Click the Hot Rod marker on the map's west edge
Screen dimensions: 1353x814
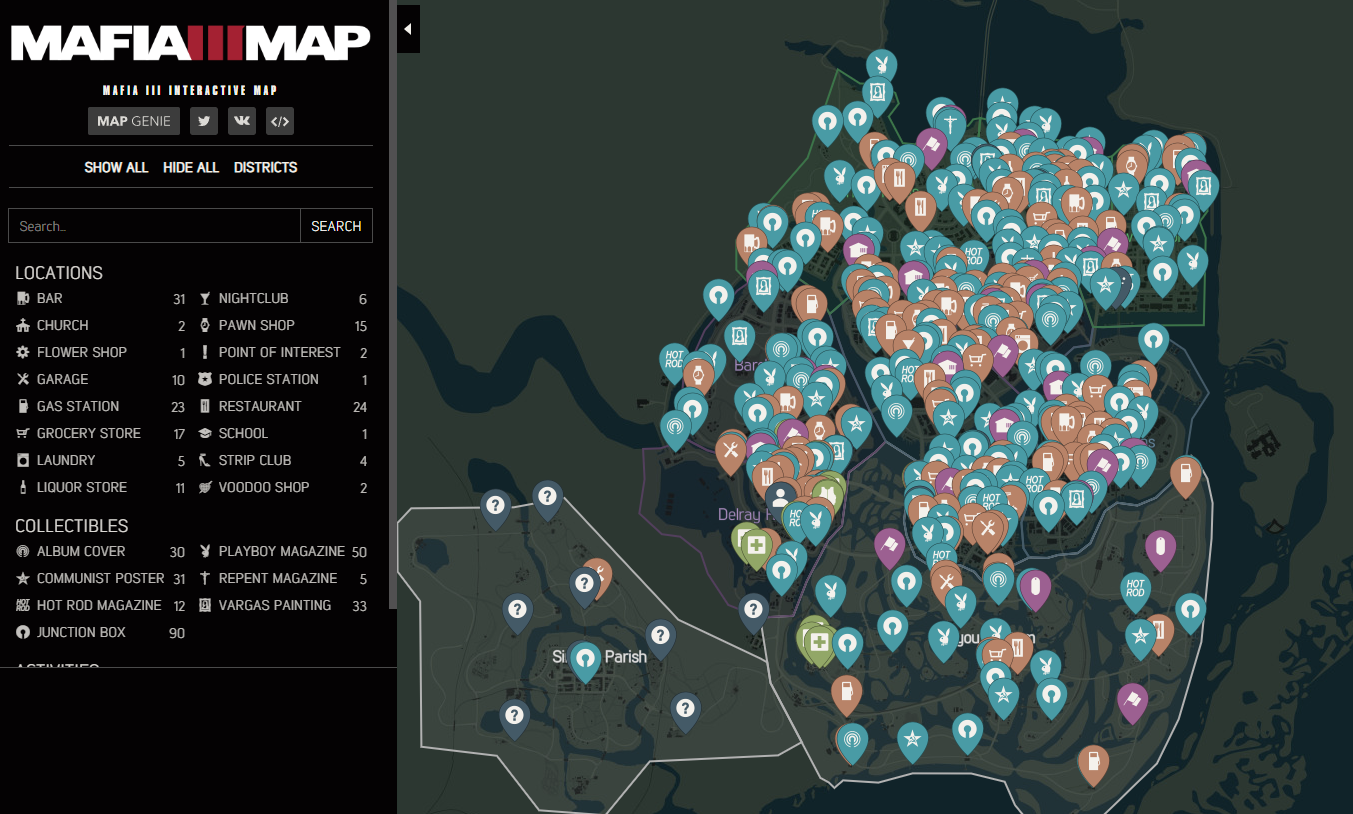click(x=675, y=362)
